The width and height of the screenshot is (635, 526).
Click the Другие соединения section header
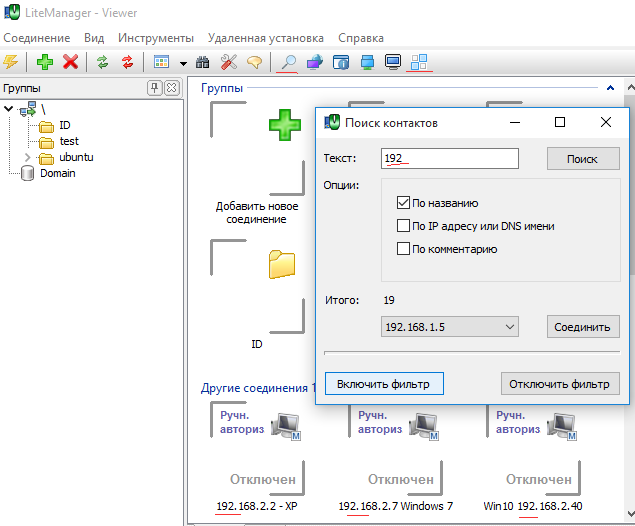click(258, 388)
